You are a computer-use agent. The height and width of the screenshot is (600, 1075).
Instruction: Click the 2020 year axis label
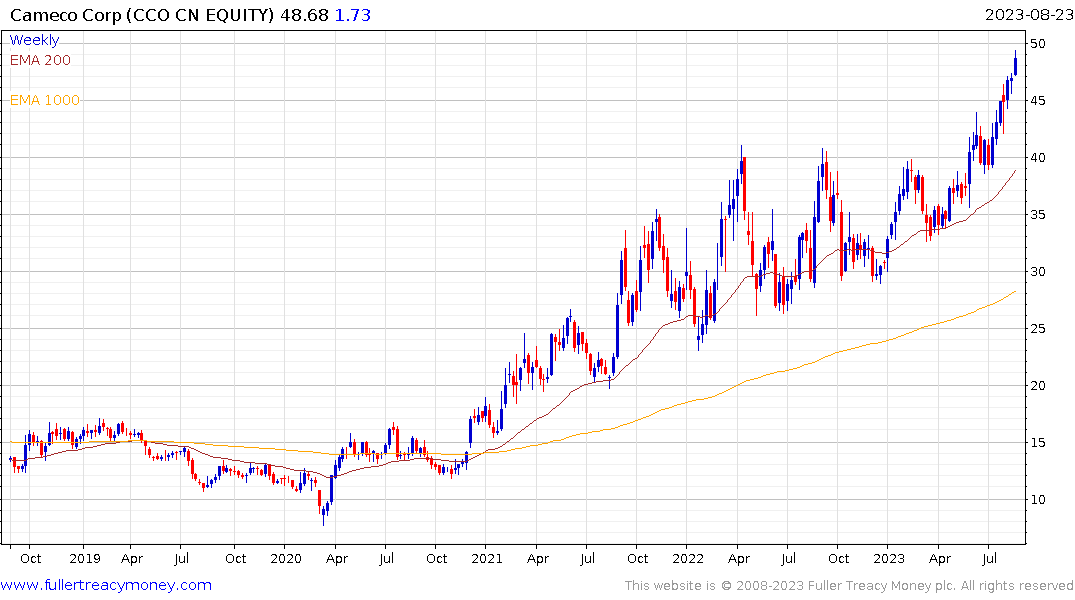click(286, 558)
